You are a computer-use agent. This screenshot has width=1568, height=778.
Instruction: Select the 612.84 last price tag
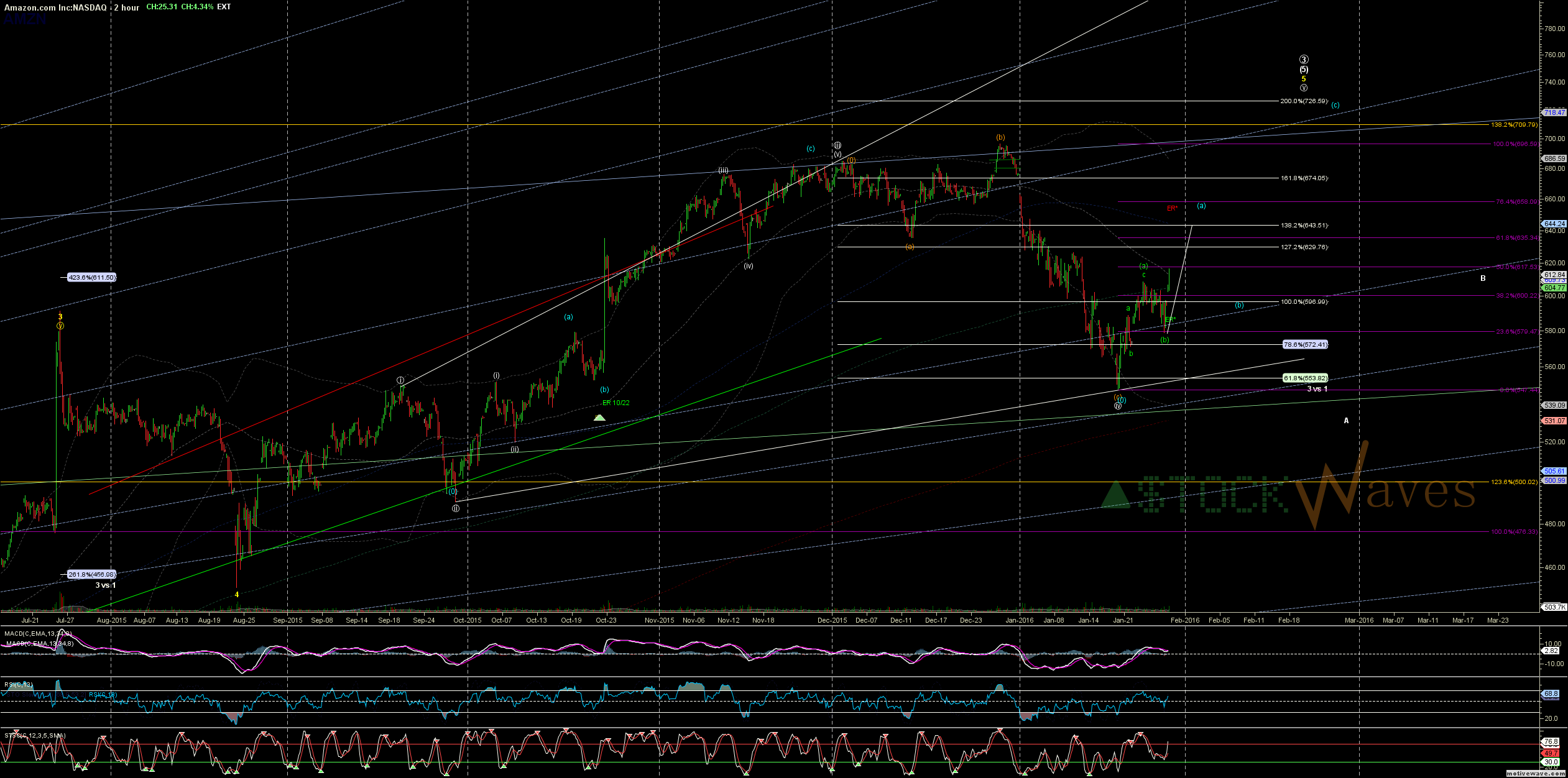(x=1554, y=275)
